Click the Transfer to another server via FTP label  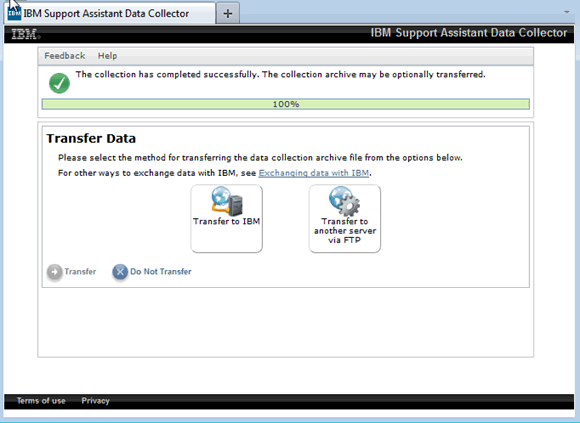(345, 231)
